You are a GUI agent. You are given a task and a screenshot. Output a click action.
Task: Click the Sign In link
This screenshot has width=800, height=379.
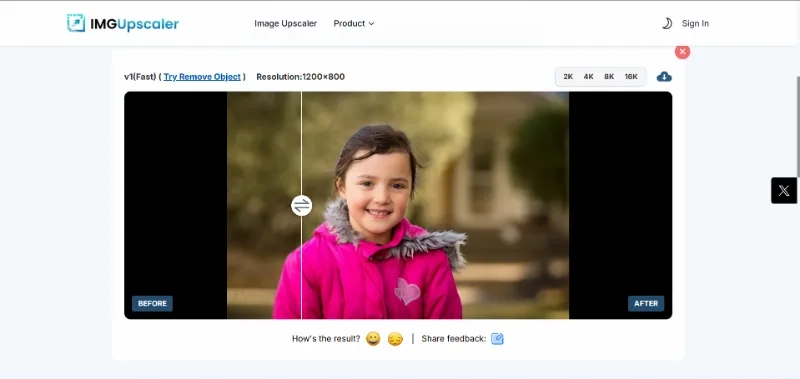coord(695,23)
